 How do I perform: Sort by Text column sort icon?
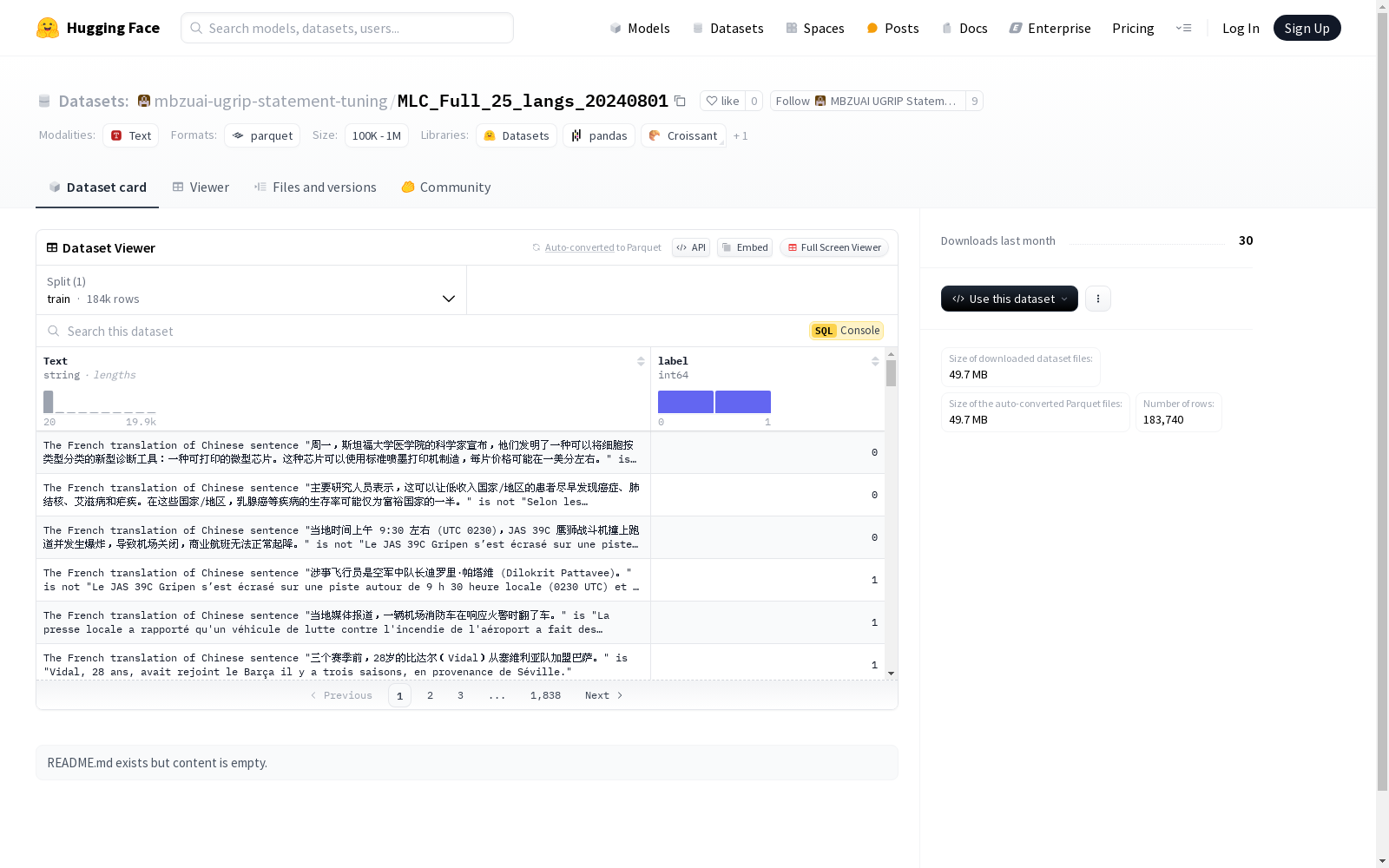[x=641, y=361]
